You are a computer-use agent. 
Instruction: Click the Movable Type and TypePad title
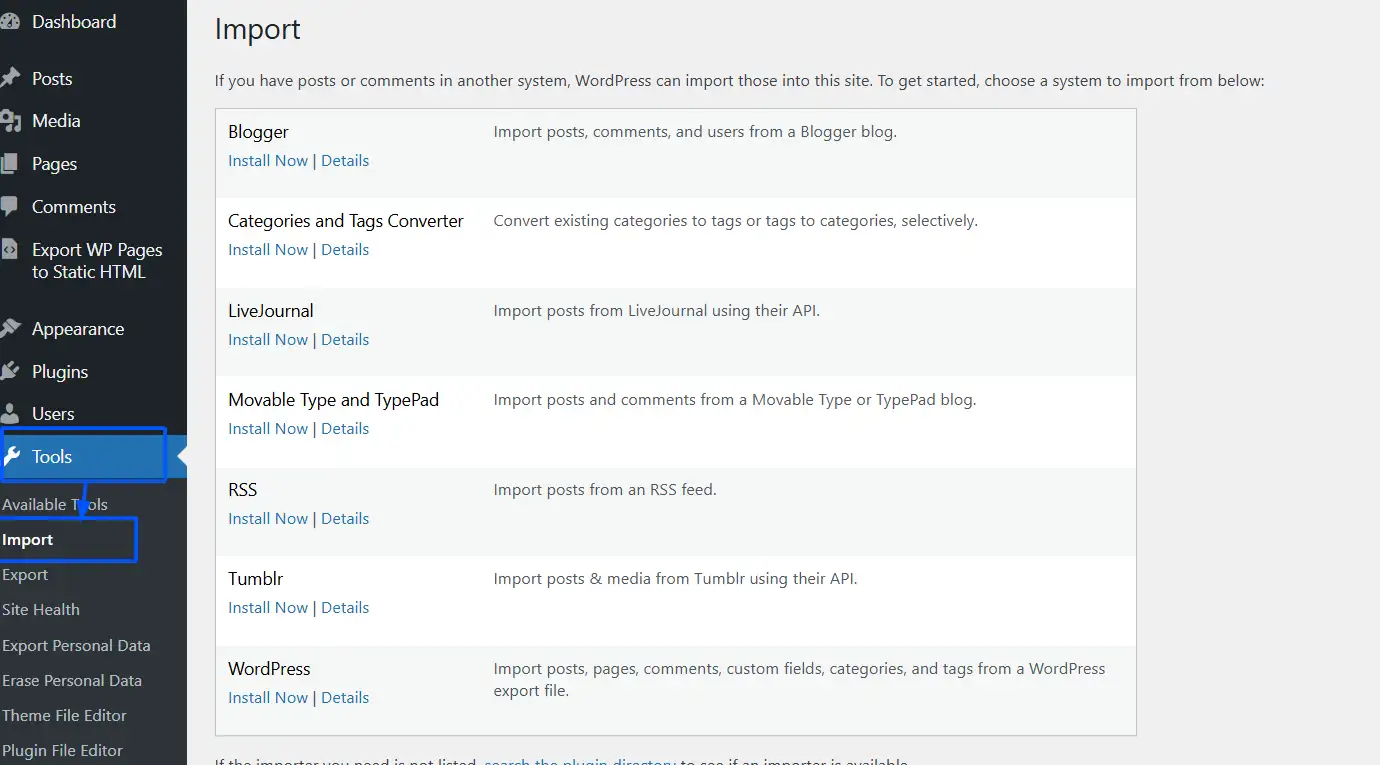tap(334, 400)
